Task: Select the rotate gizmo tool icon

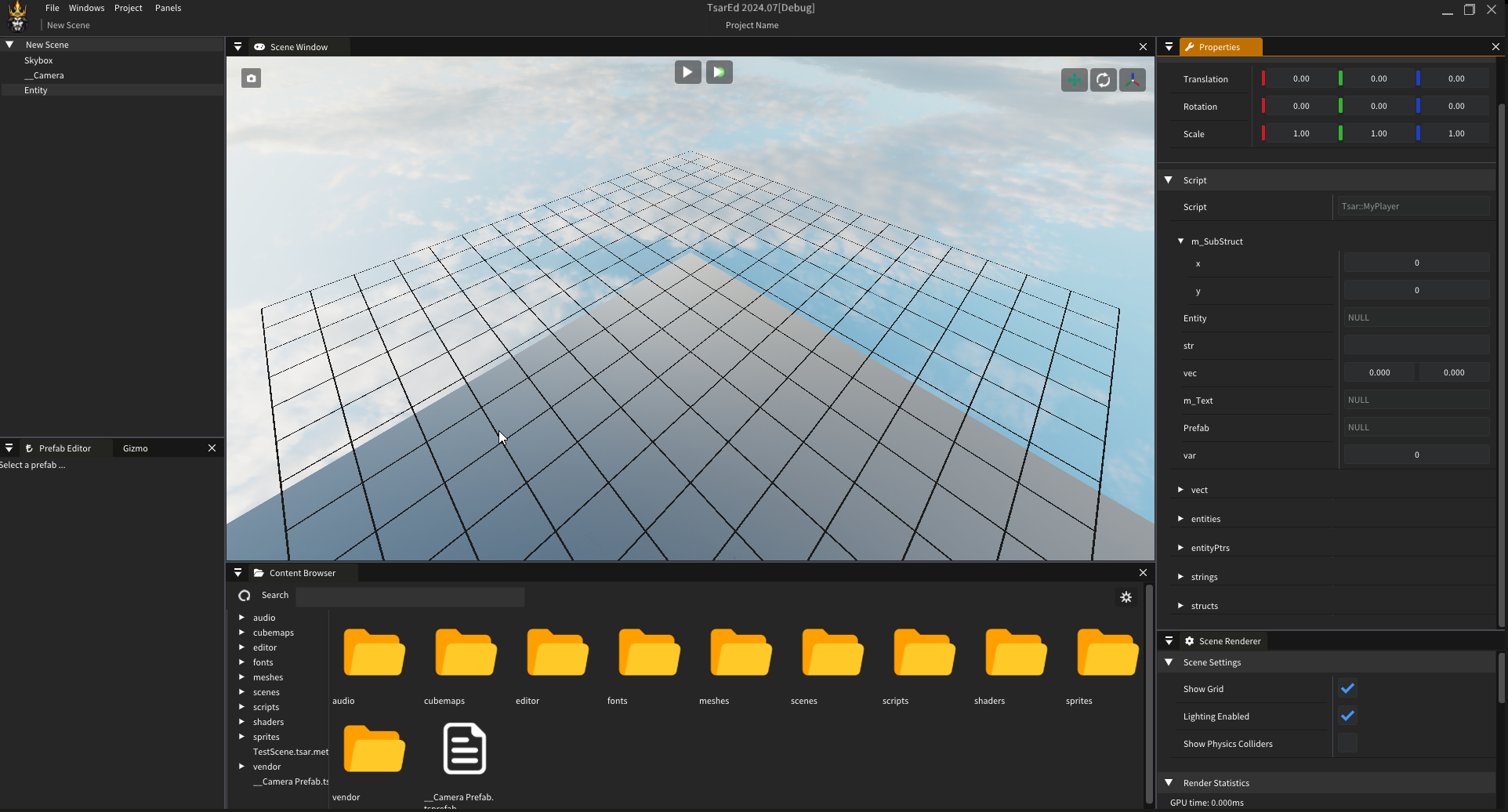Action: click(1103, 80)
